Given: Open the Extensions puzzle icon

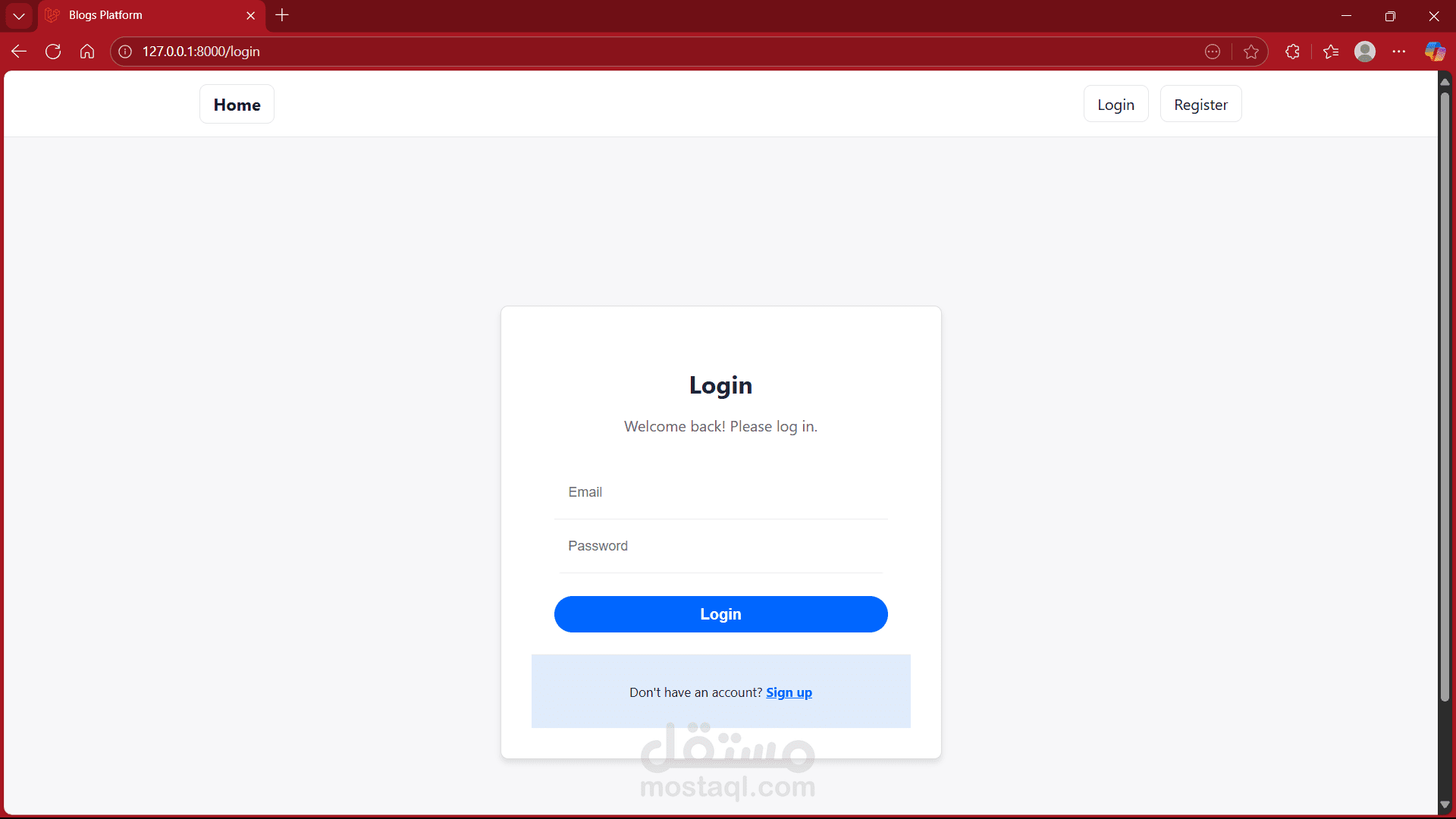Looking at the screenshot, I should click(x=1293, y=52).
